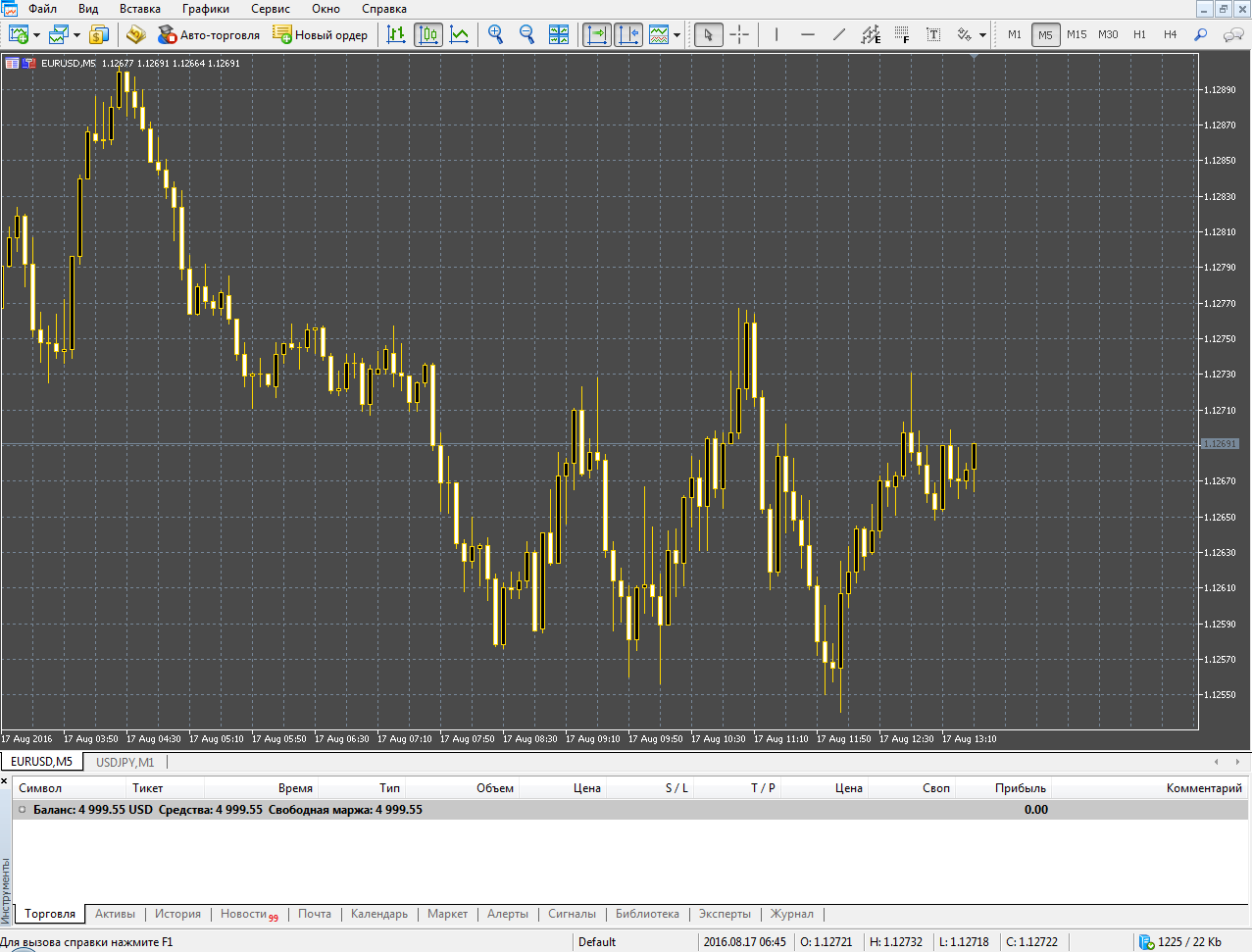Open the indicators list dropdown arrow
Image resolution: width=1252 pixels, height=952 pixels.
click(676, 35)
